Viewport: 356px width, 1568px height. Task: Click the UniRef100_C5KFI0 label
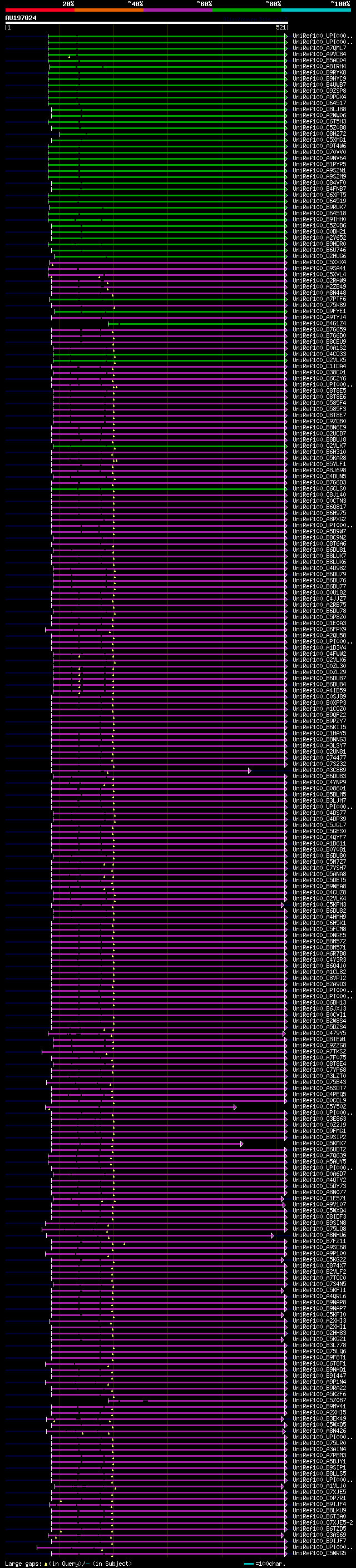pos(319,1315)
